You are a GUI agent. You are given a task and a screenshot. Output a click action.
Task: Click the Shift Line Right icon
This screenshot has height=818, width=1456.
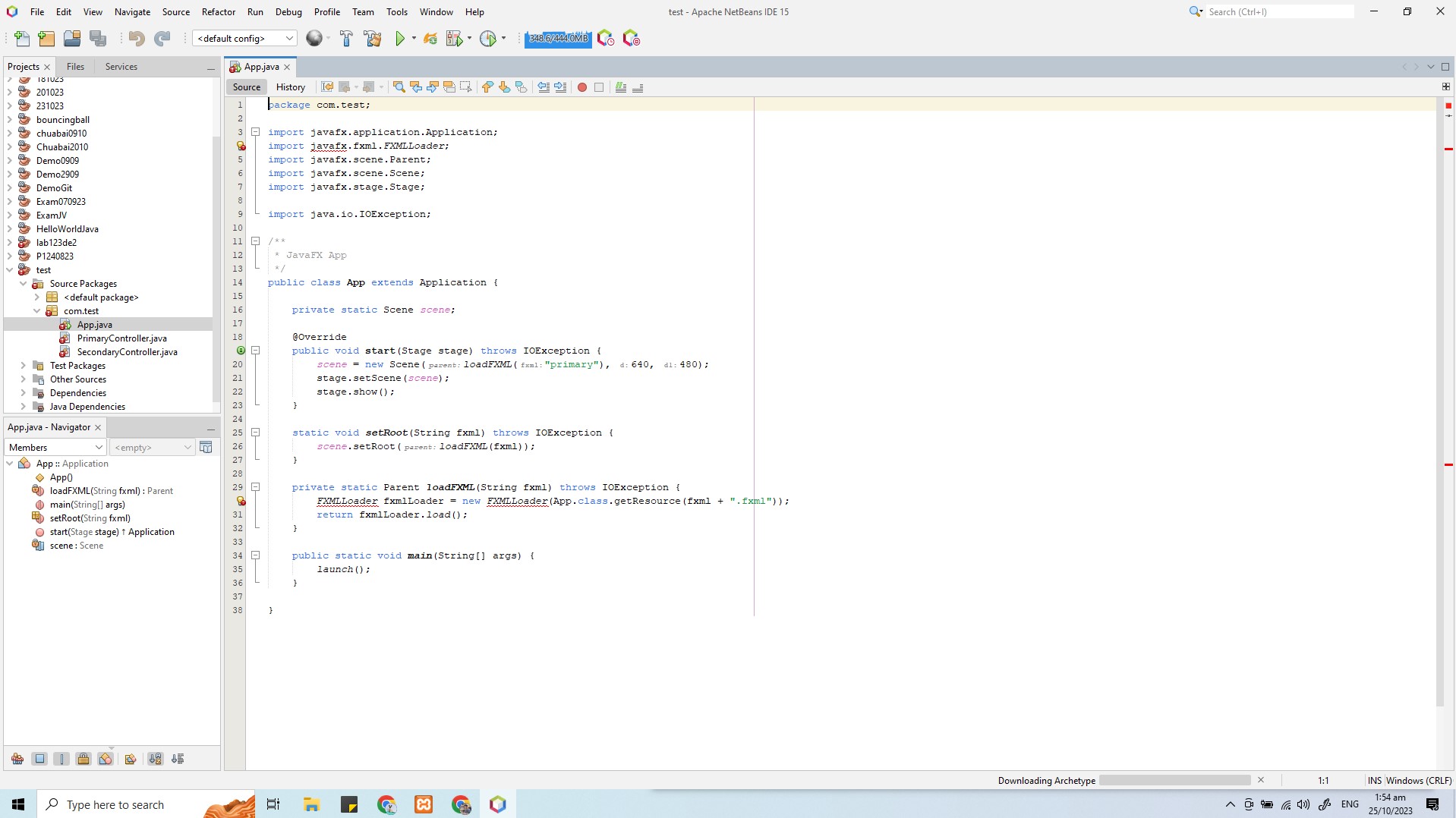[x=560, y=87]
